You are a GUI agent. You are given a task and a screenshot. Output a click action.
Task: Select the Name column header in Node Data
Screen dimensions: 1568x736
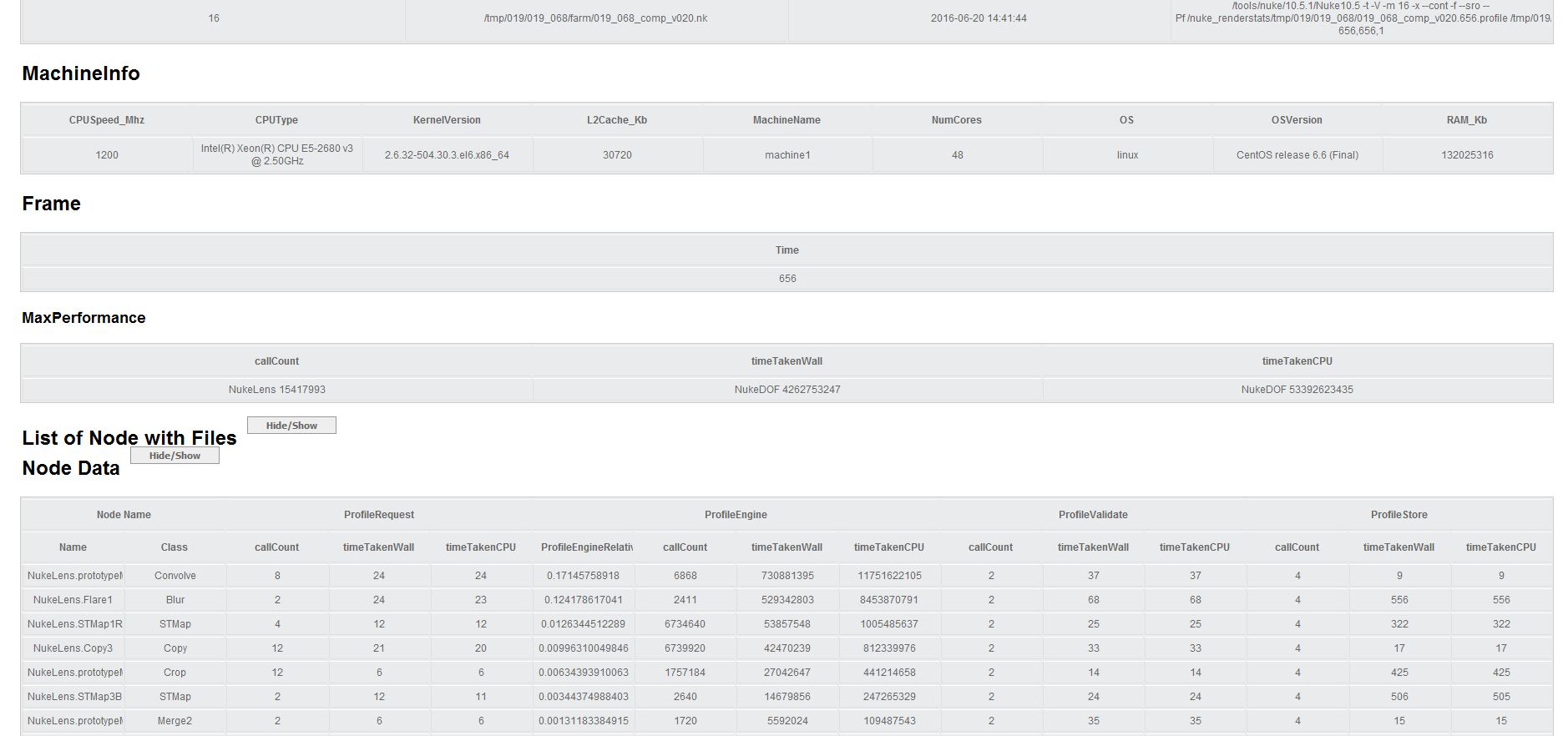tap(73, 547)
